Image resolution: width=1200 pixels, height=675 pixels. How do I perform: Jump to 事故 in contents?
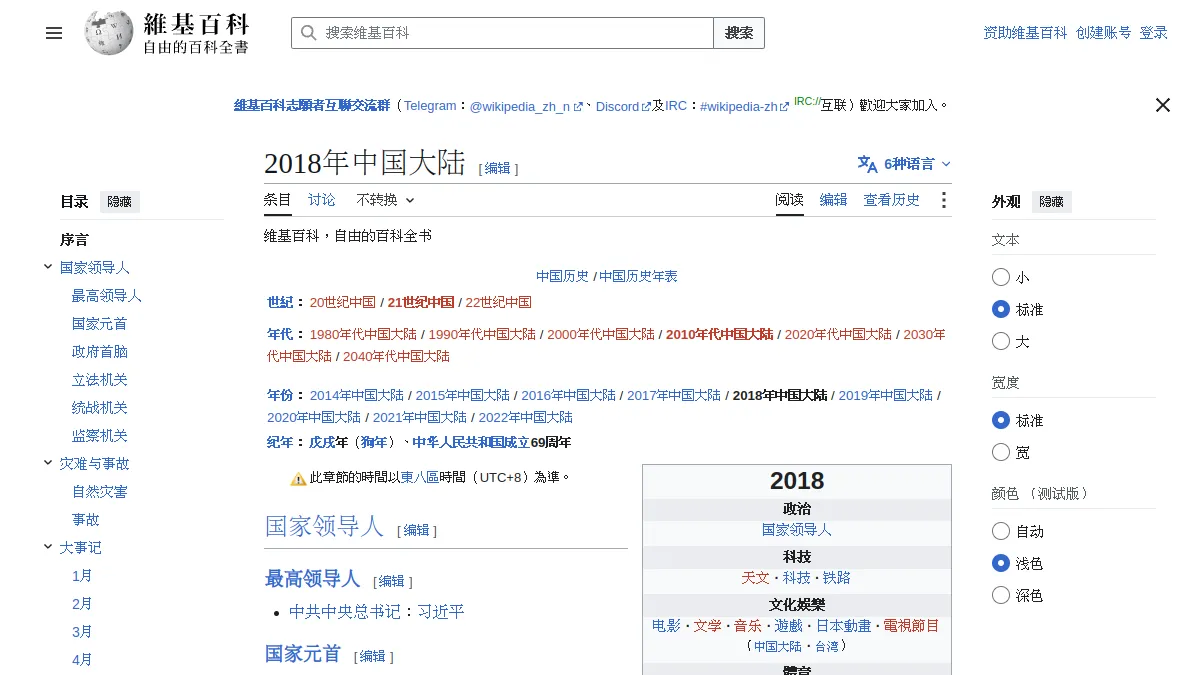point(86,520)
